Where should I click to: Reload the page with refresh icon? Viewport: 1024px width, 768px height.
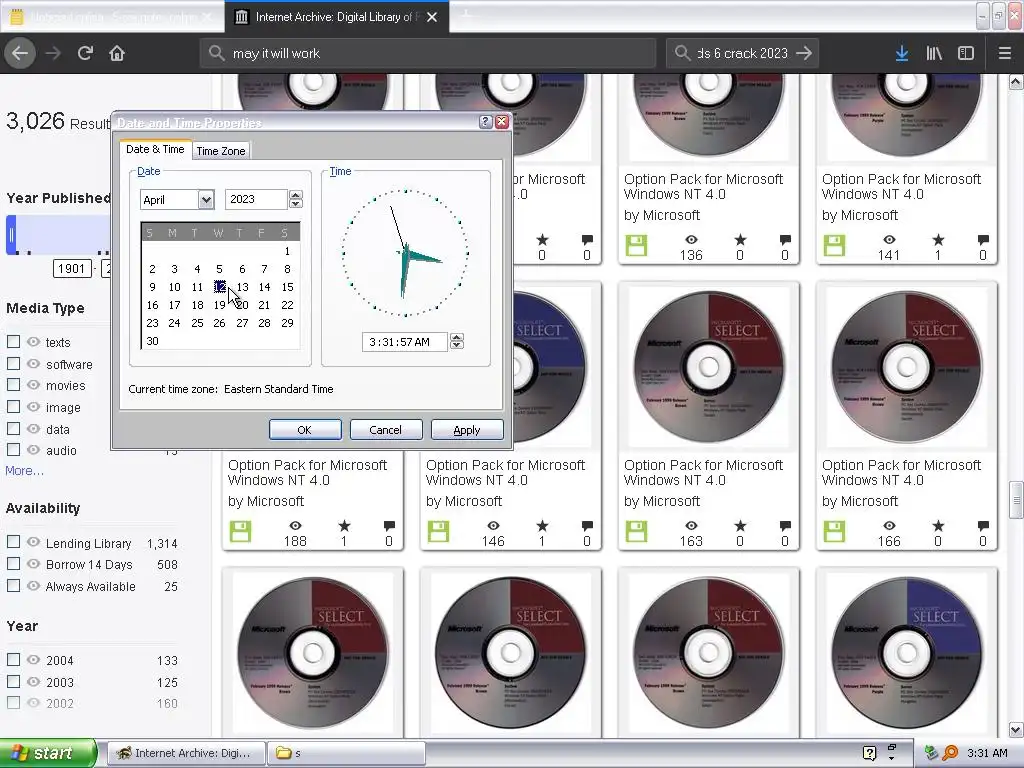tap(85, 54)
